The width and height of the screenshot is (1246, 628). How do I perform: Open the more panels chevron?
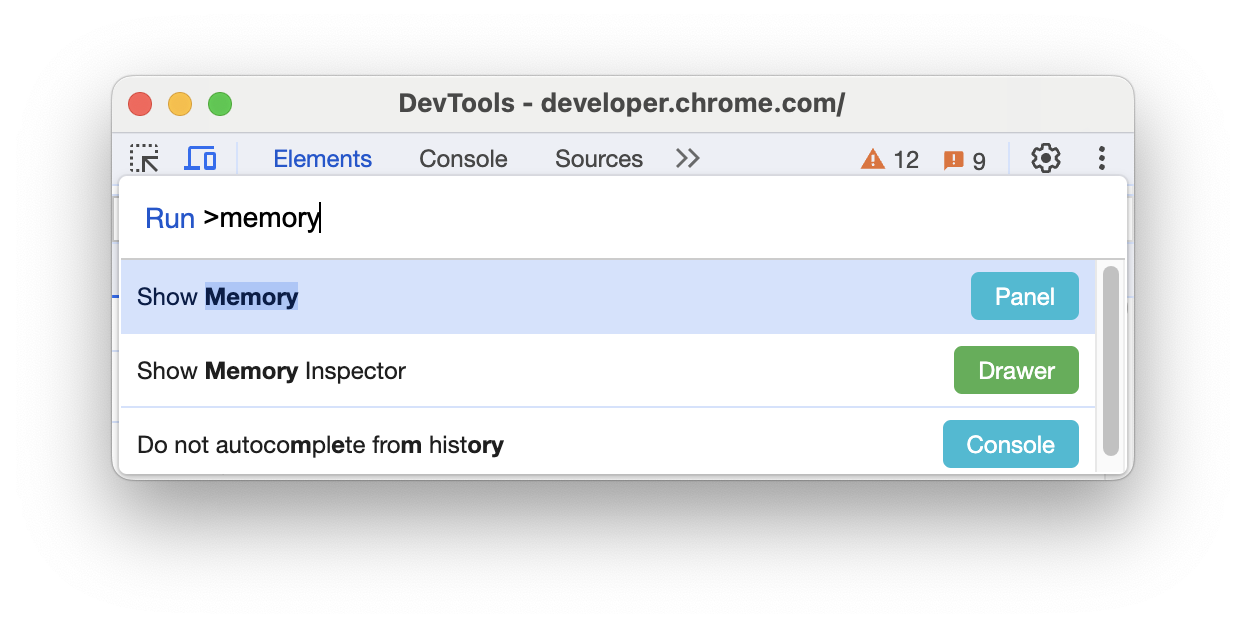point(687,158)
